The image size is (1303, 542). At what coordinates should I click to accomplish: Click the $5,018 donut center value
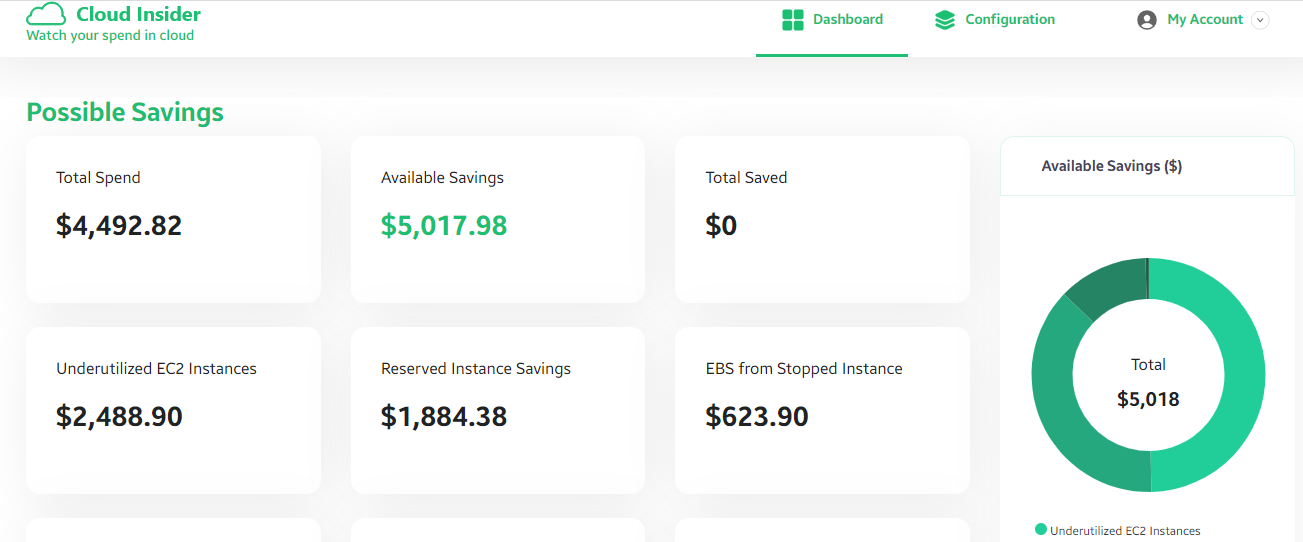click(1149, 400)
